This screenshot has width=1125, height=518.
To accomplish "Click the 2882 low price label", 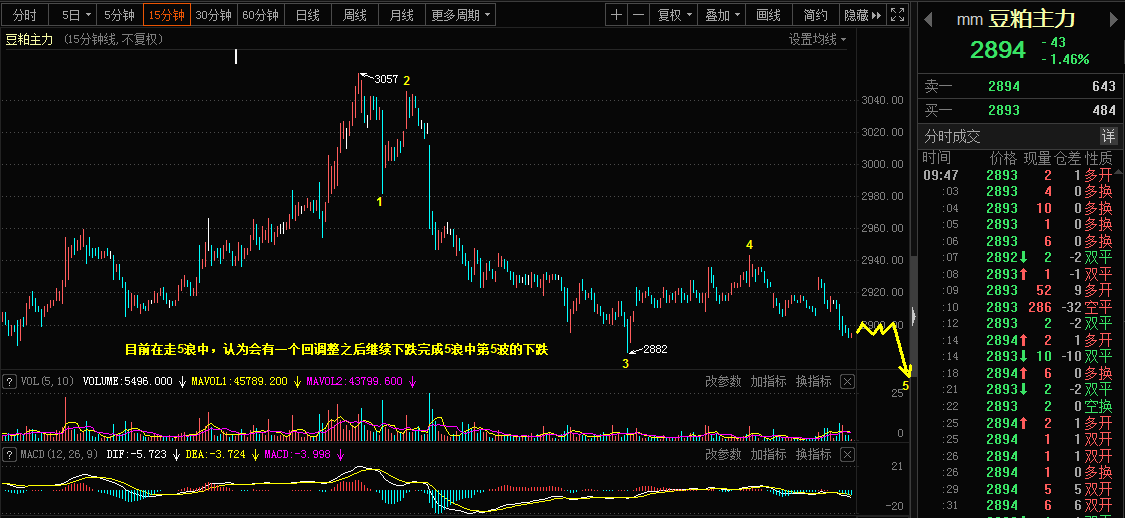I will [x=655, y=349].
